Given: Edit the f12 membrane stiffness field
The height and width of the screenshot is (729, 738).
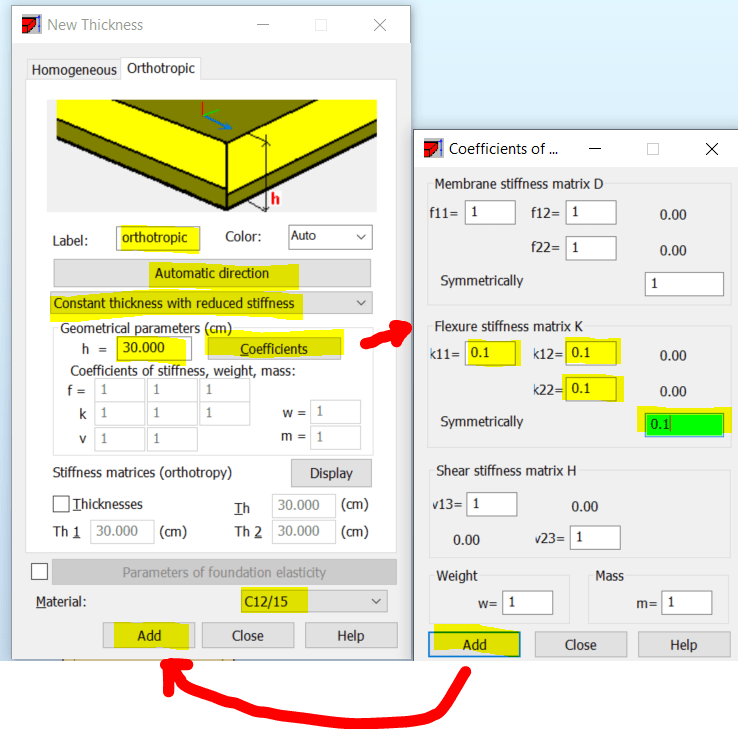Looking at the screenshot, I should pyautogui.click(x=591, y=212).
